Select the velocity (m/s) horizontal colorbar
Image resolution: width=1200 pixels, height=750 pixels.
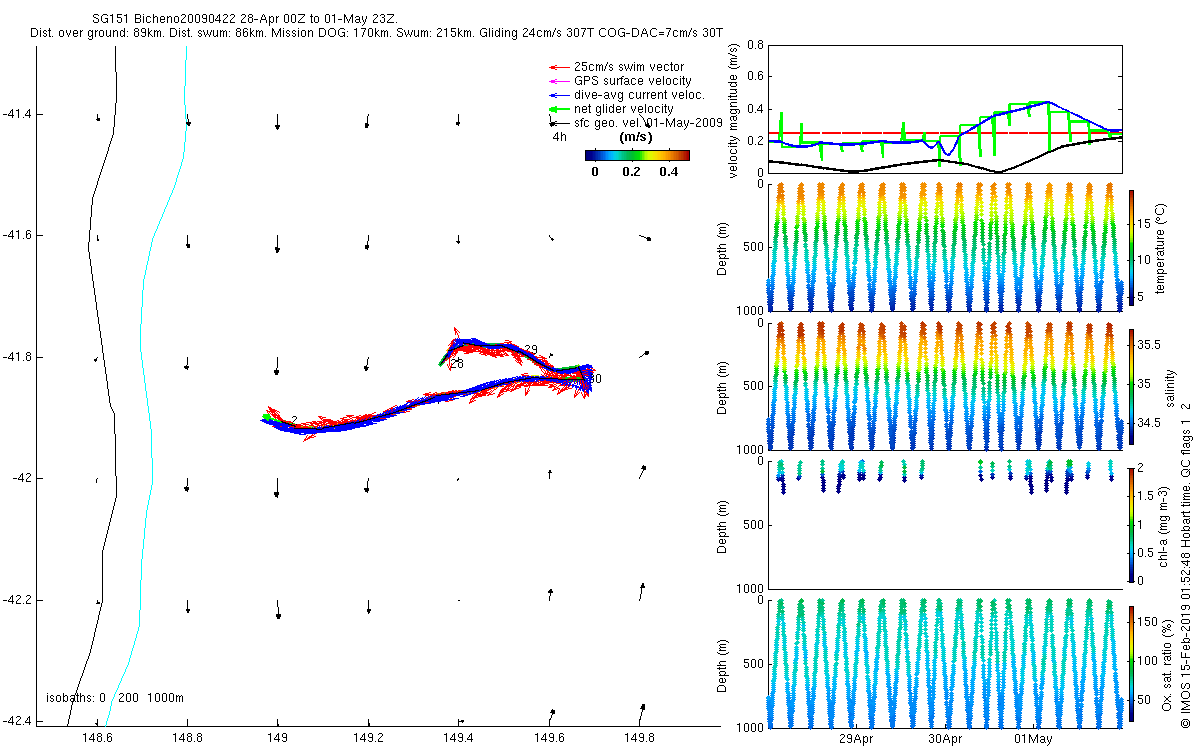tap(637, 155)
